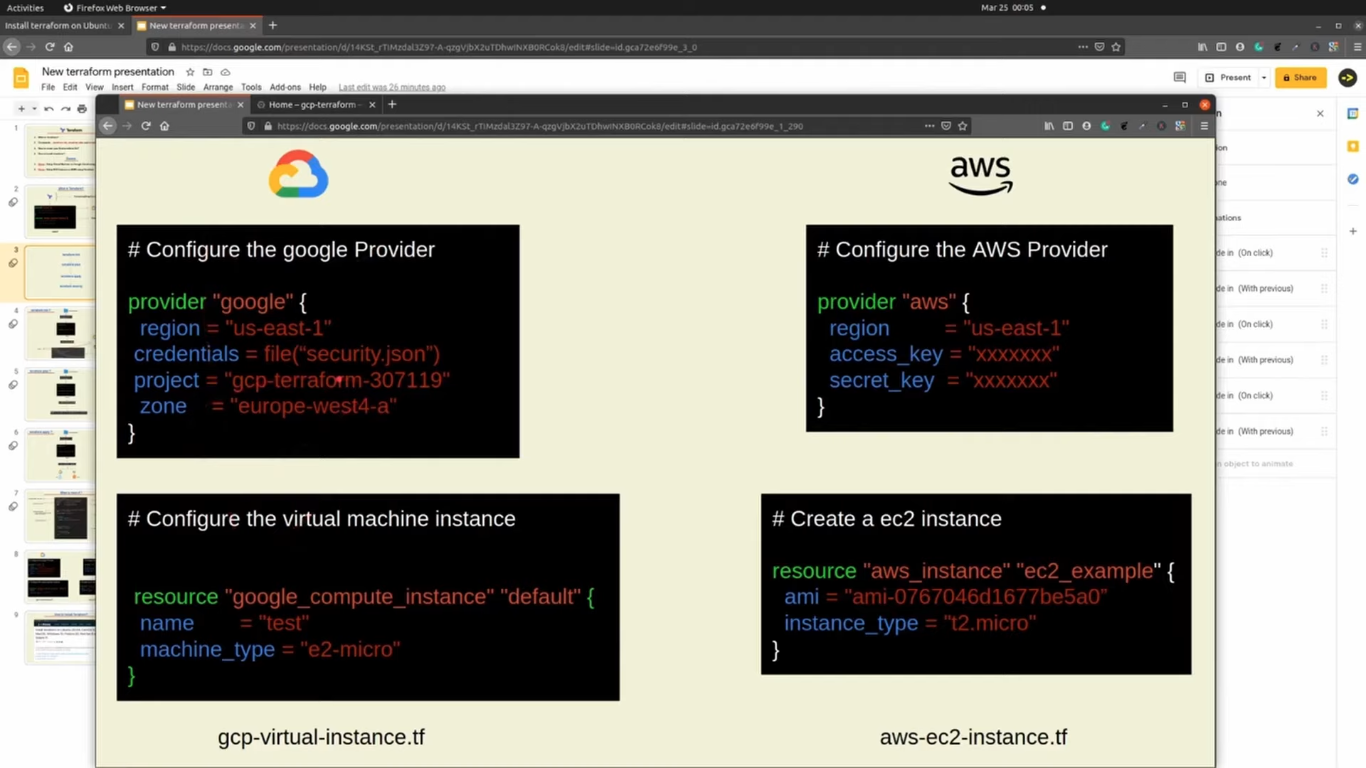The width and height of the screenshot is (1366, 768).
Task: Click the move-to-folder icon beside the title
Action: [207, 72]
